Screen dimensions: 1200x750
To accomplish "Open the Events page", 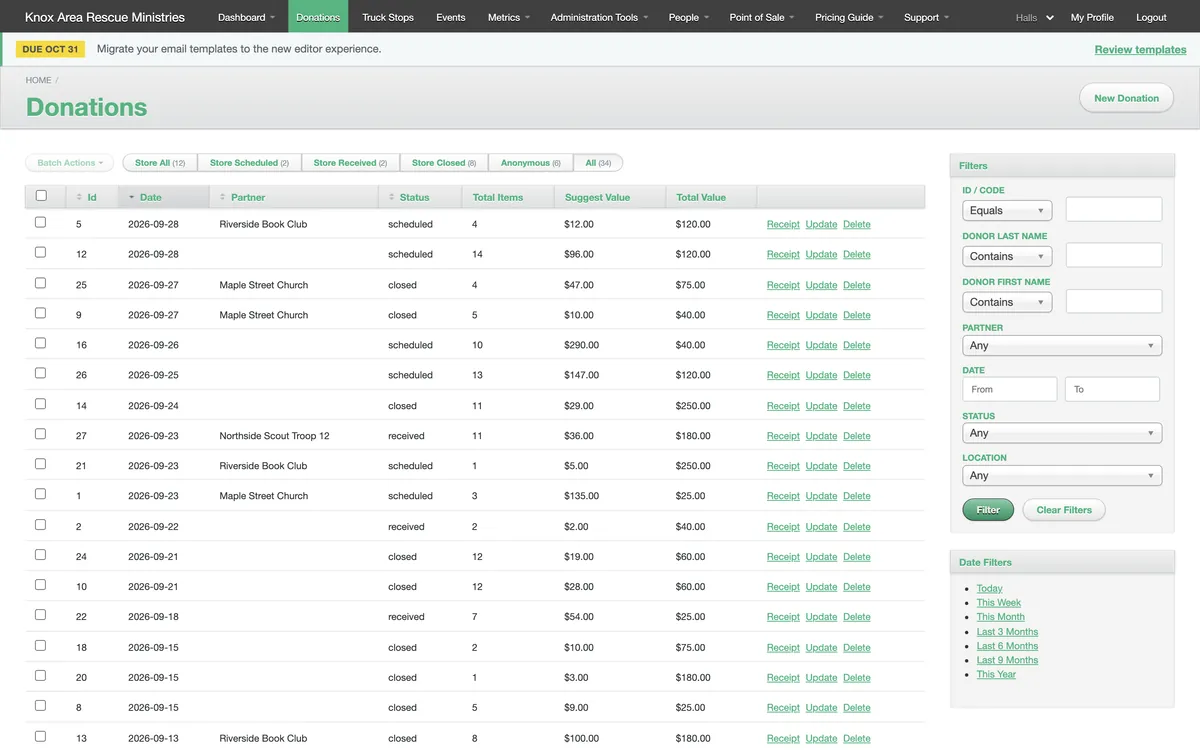I will click(451, 17).
